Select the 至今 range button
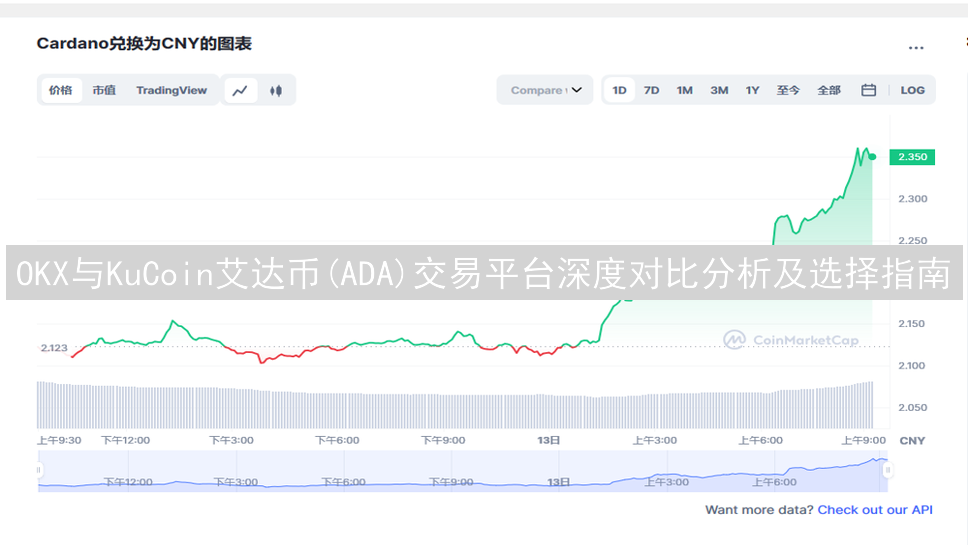The height and width of the screenshot is (545, 968). click(x=788, y=90)
